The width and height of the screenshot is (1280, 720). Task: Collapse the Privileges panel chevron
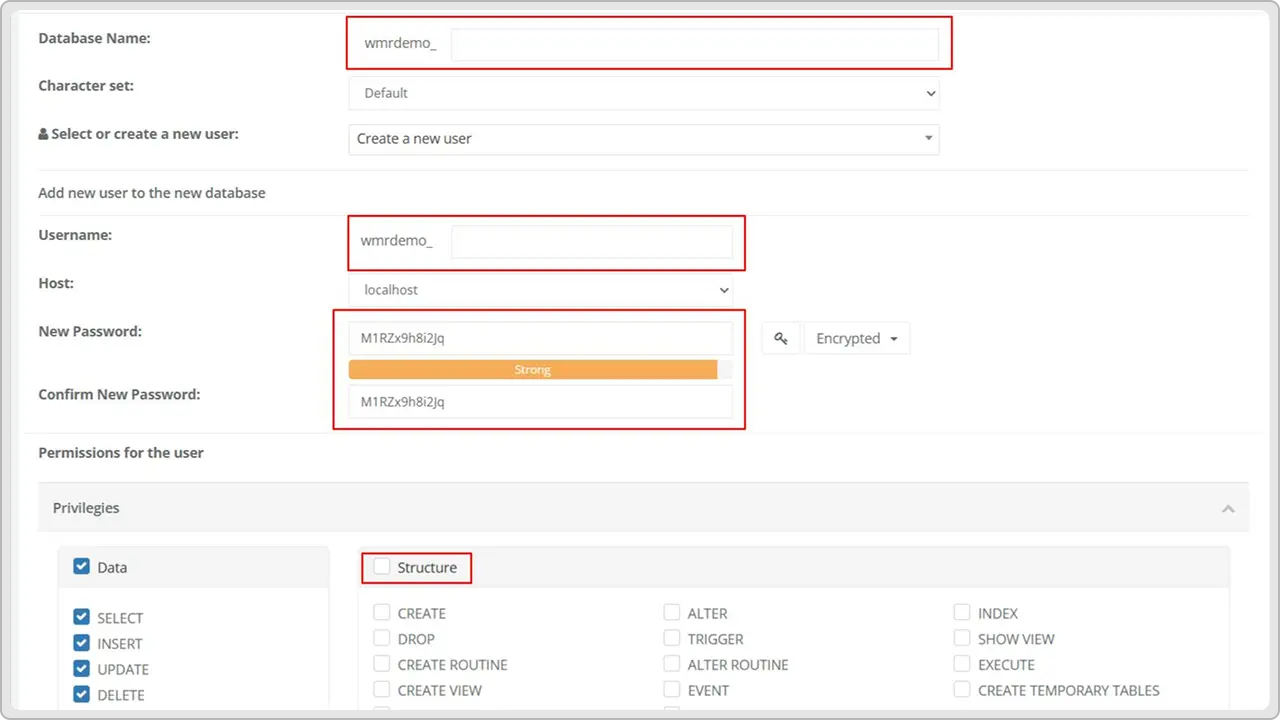[x=1228, y=509]
